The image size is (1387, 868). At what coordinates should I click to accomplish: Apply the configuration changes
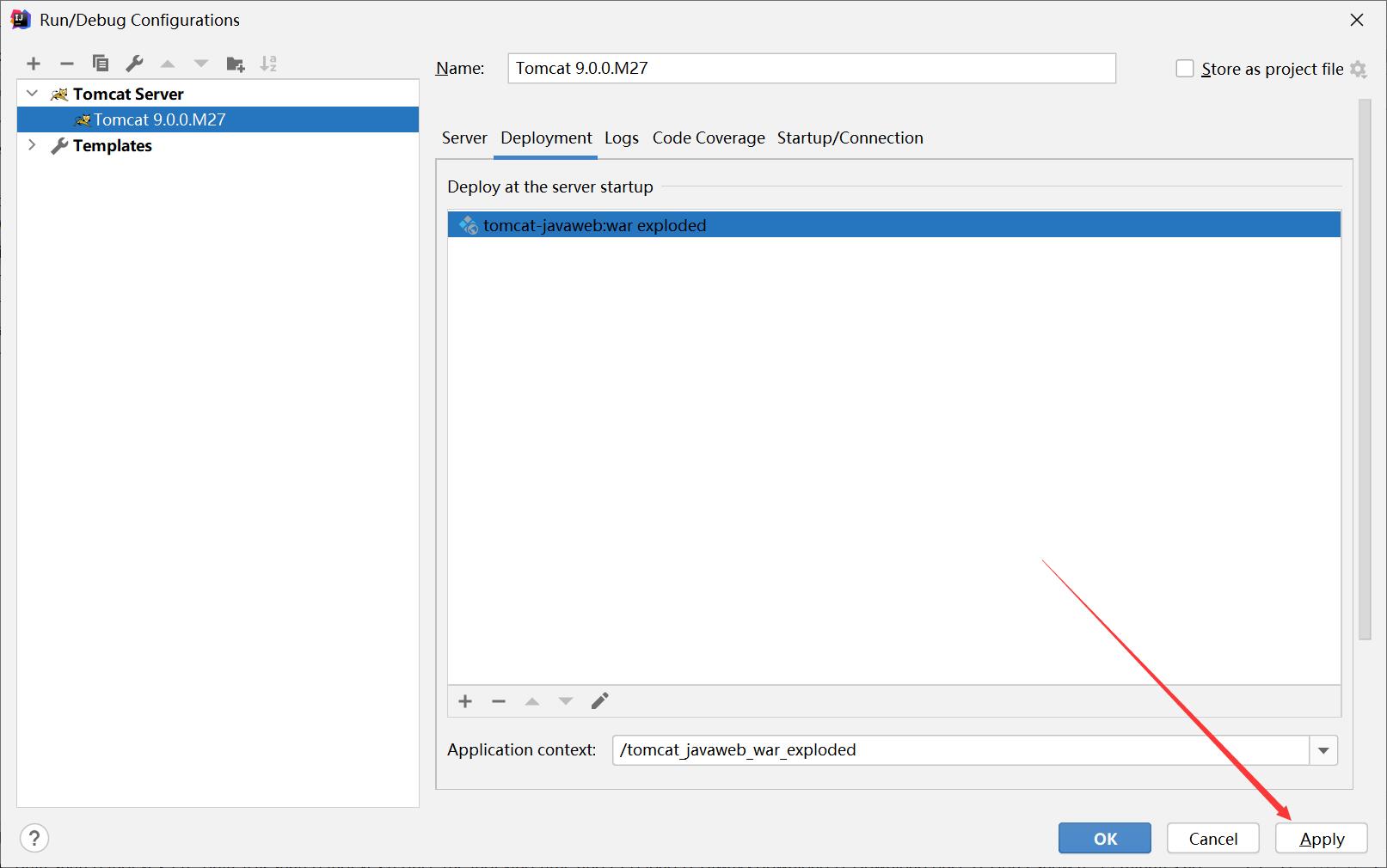tap(1322, 838)
